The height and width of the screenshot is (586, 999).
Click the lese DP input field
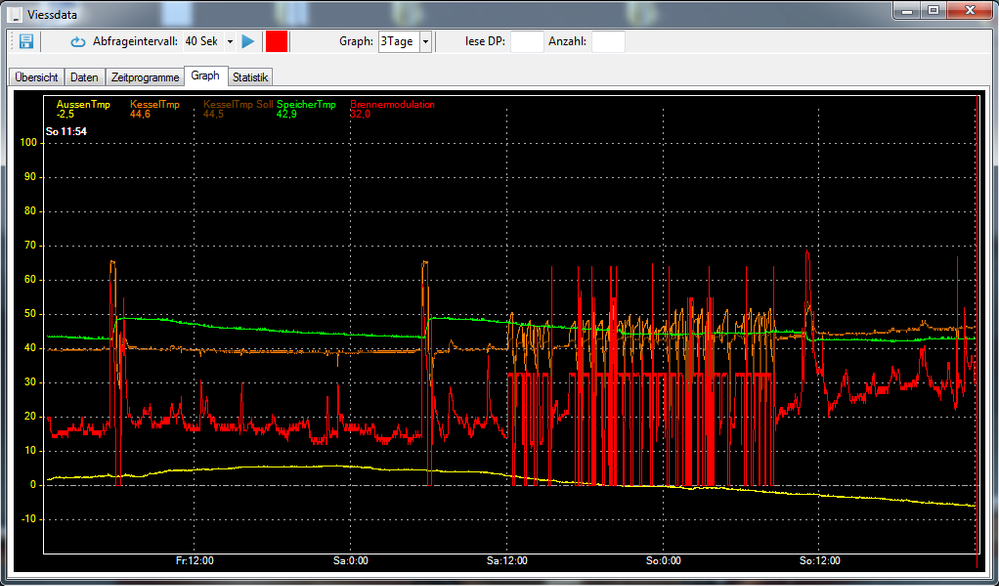pos(527,42)
